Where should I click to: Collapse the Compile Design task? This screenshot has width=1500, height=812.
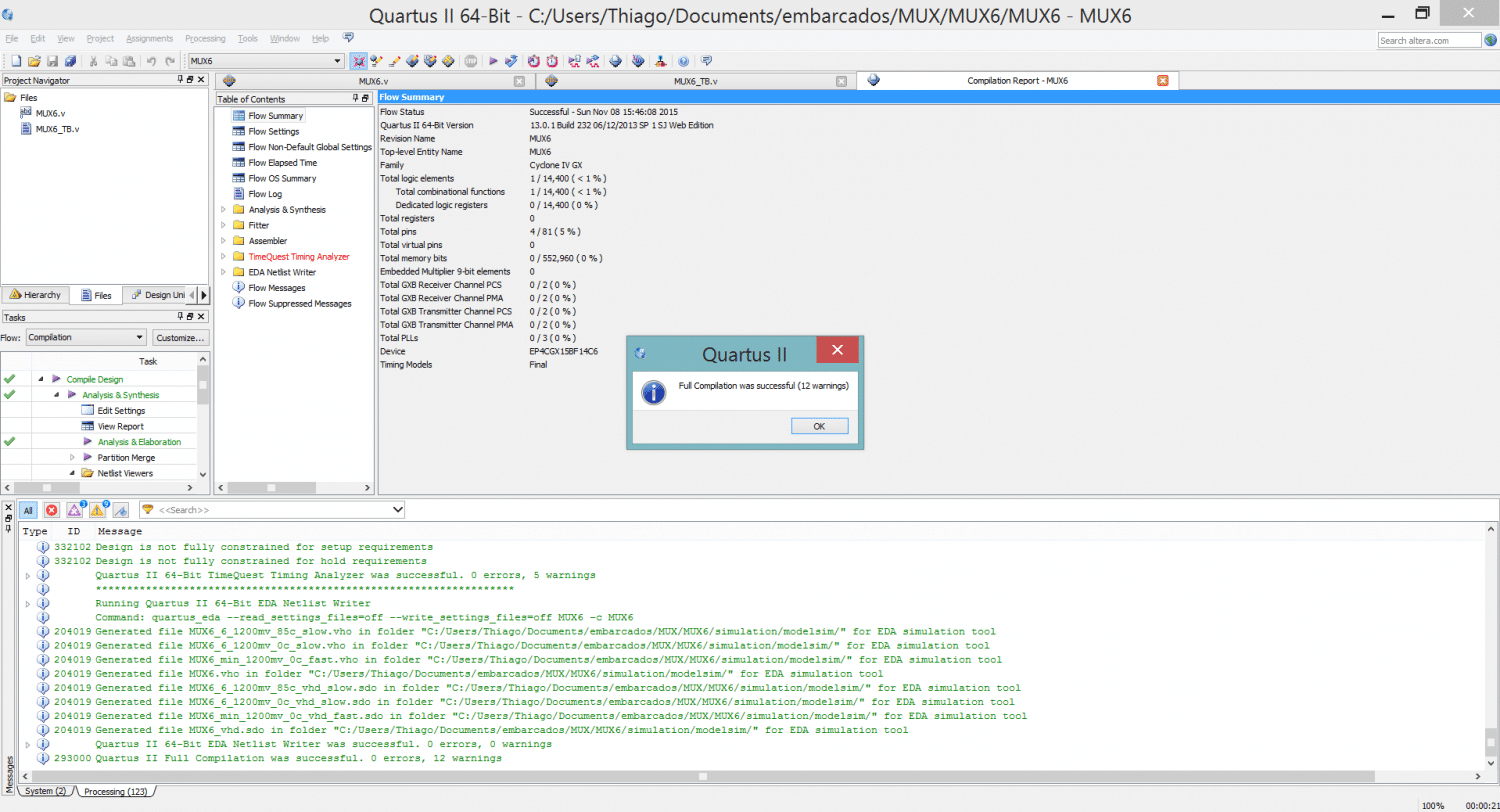(41, 379)
